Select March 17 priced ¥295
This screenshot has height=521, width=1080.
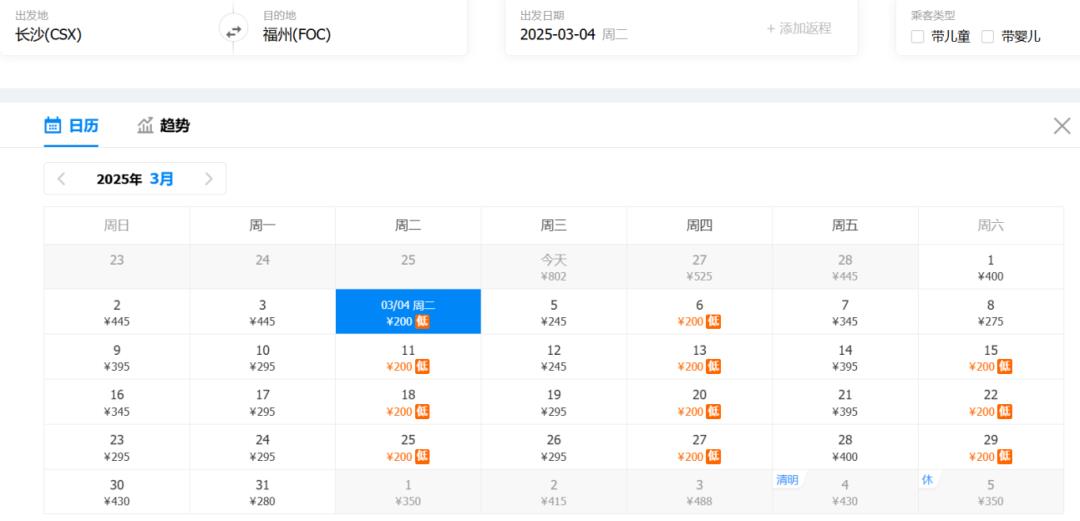click(x=262, y=402)
